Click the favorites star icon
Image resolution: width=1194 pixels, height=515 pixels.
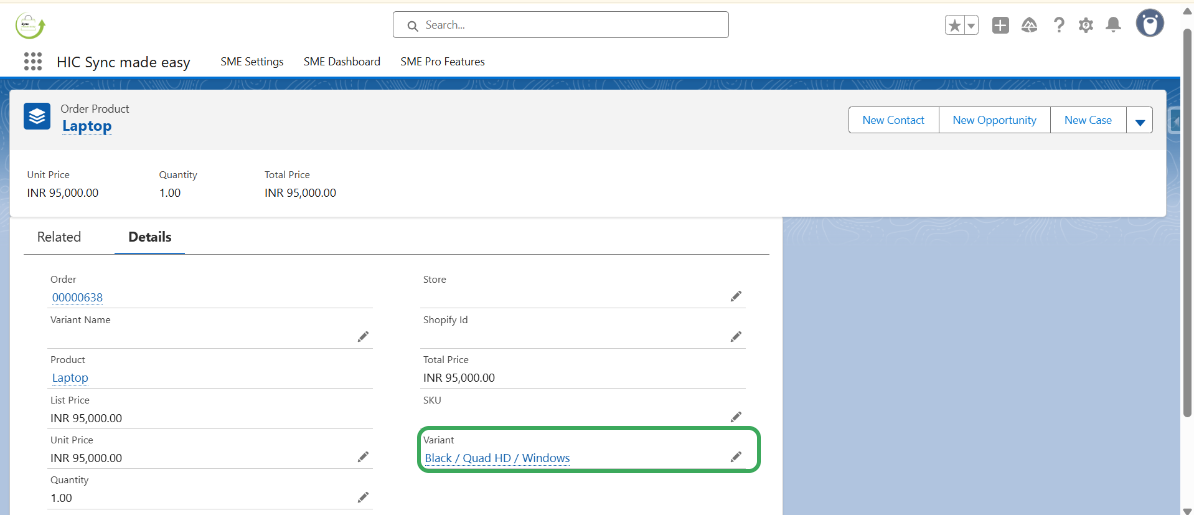pyautogui.click(x=955, y=26)
